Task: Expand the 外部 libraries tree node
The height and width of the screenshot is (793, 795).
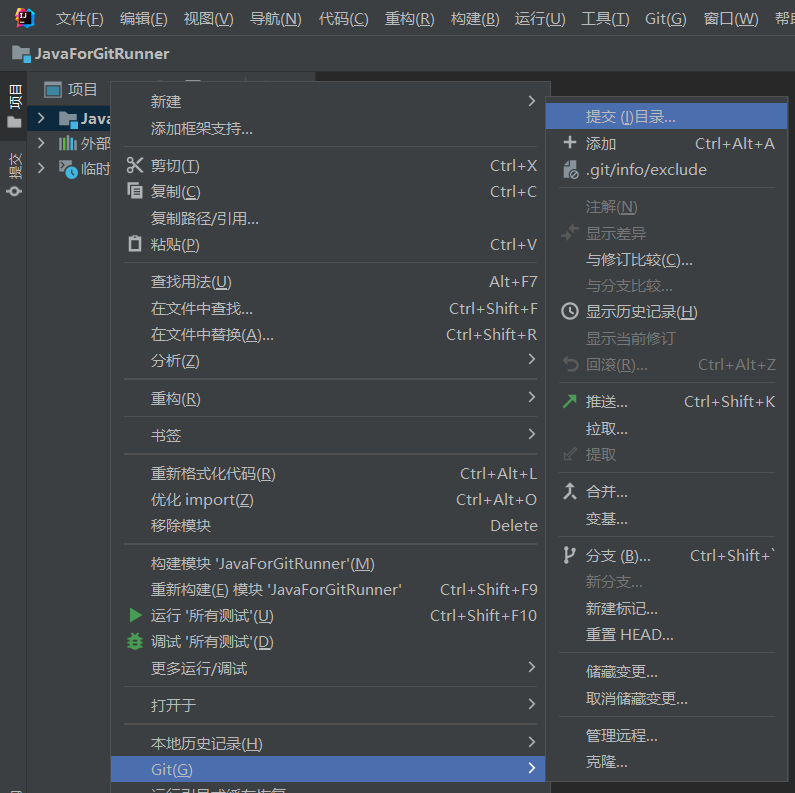Action: [x=42, y=143]
